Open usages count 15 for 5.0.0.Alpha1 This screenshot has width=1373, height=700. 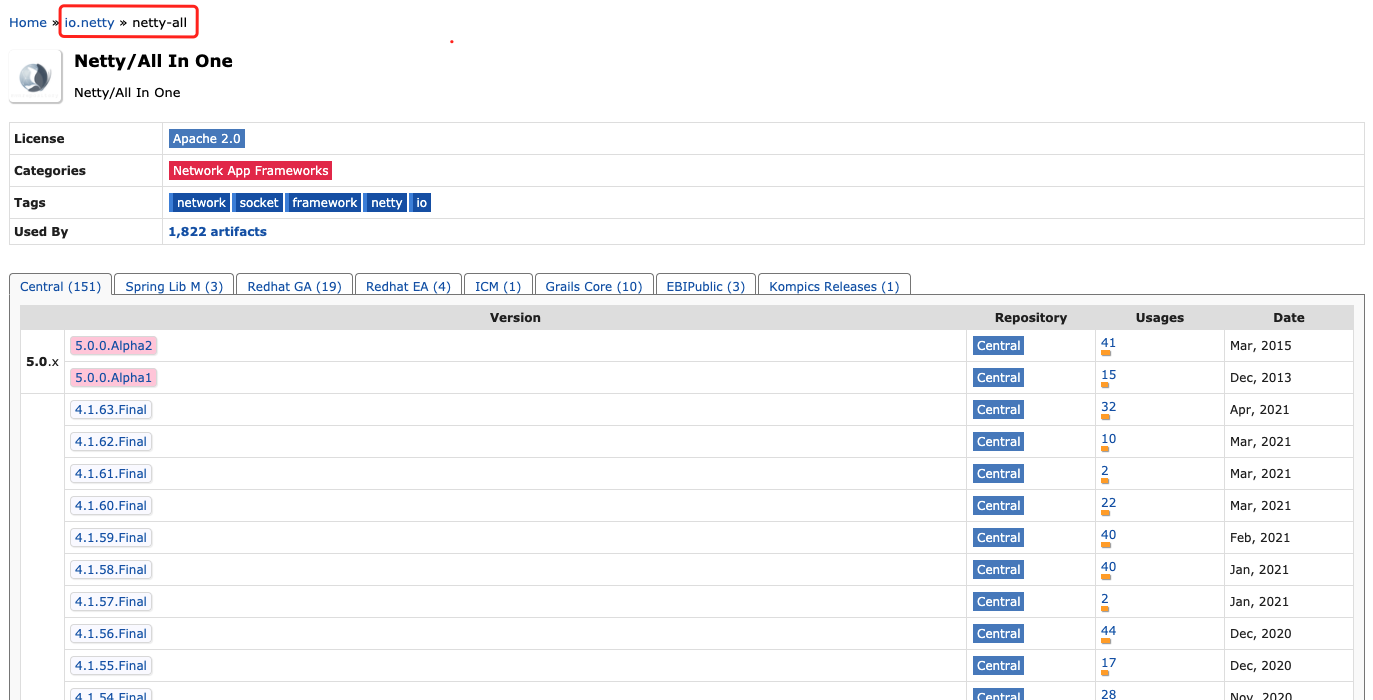tap(1108, 375)
